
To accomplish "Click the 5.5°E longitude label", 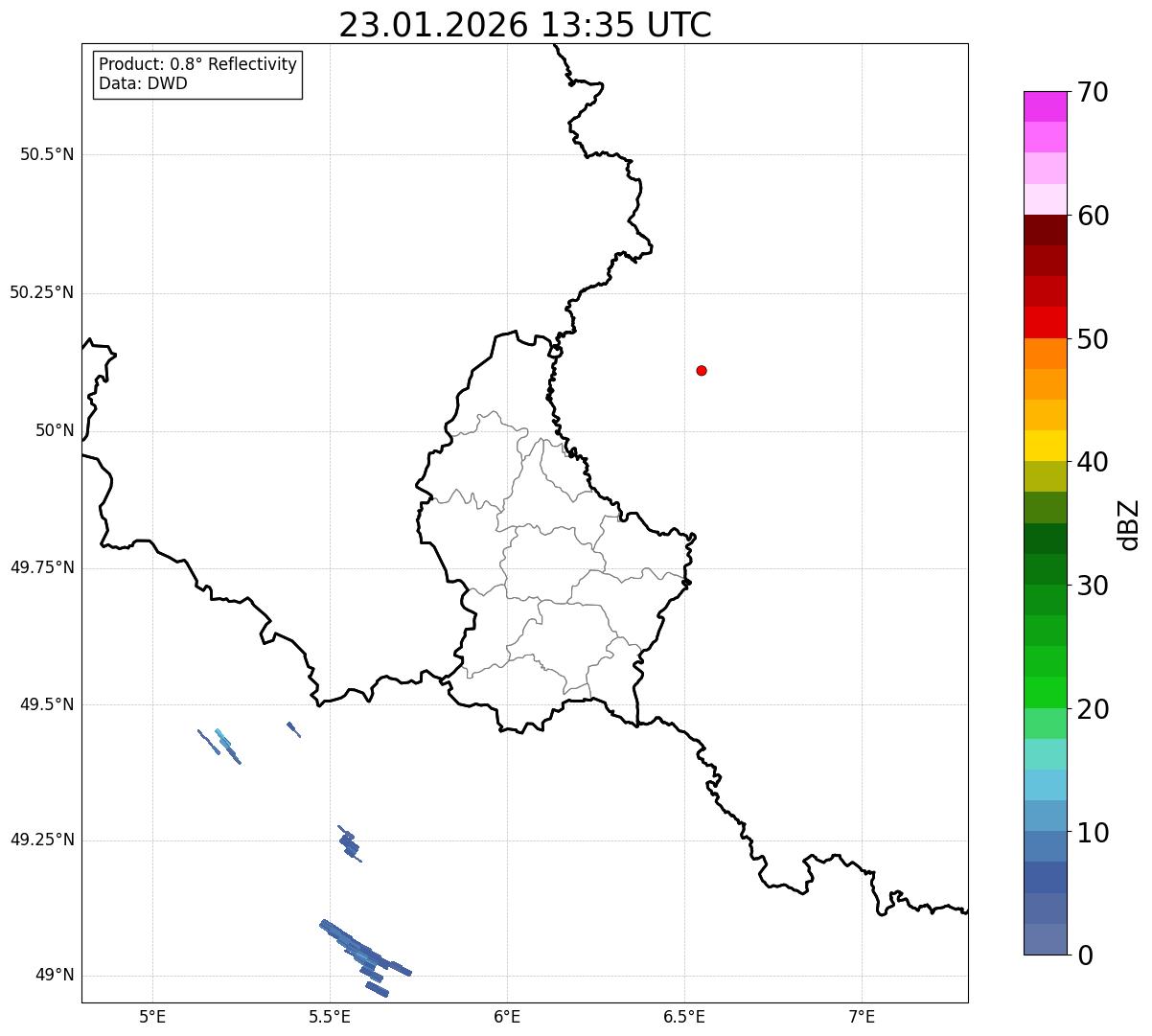I will pyautogui.click(x=330, y=1016).
